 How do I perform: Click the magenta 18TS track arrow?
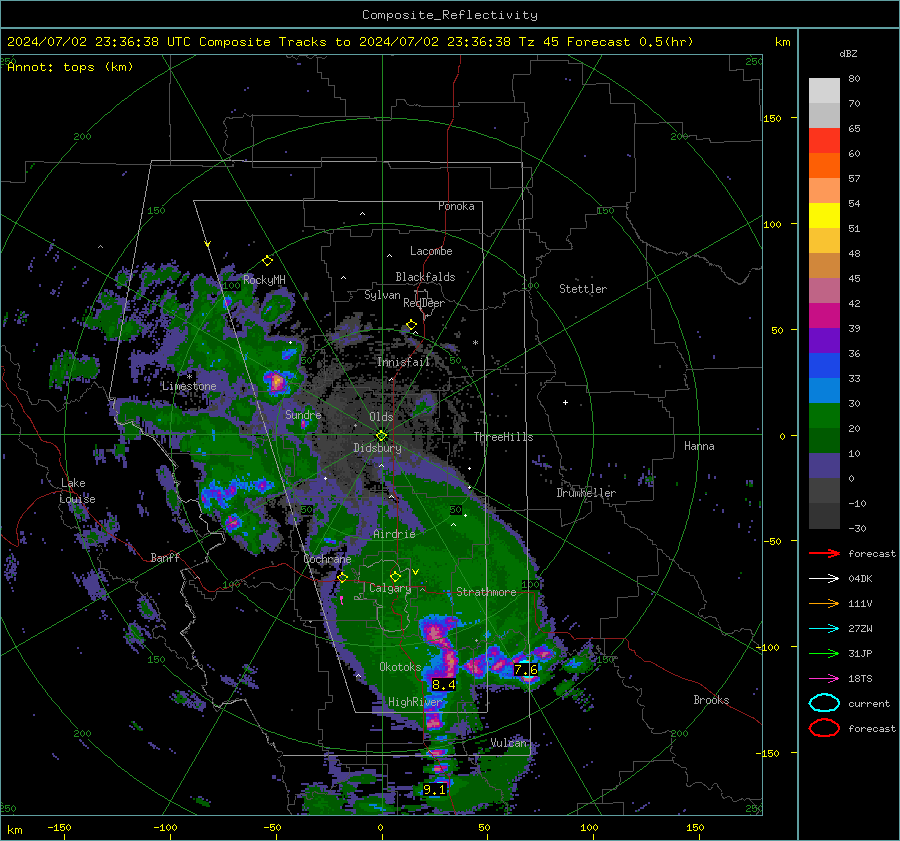point(824,679)
